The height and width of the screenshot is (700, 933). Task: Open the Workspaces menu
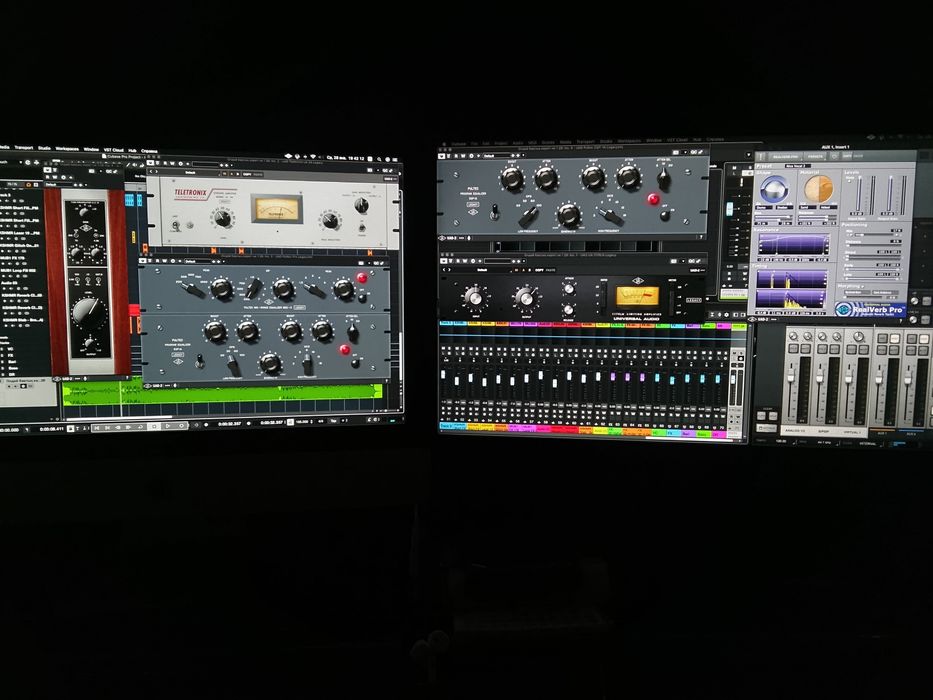click(67, 149)
